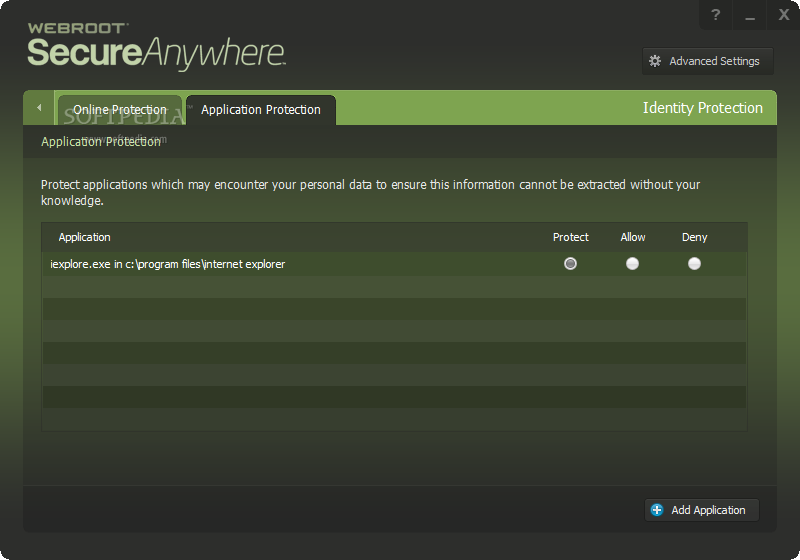Click the Identity Protection heading
Image resolution: width=800 pixels, height=560 pixels.
[703, 108]
